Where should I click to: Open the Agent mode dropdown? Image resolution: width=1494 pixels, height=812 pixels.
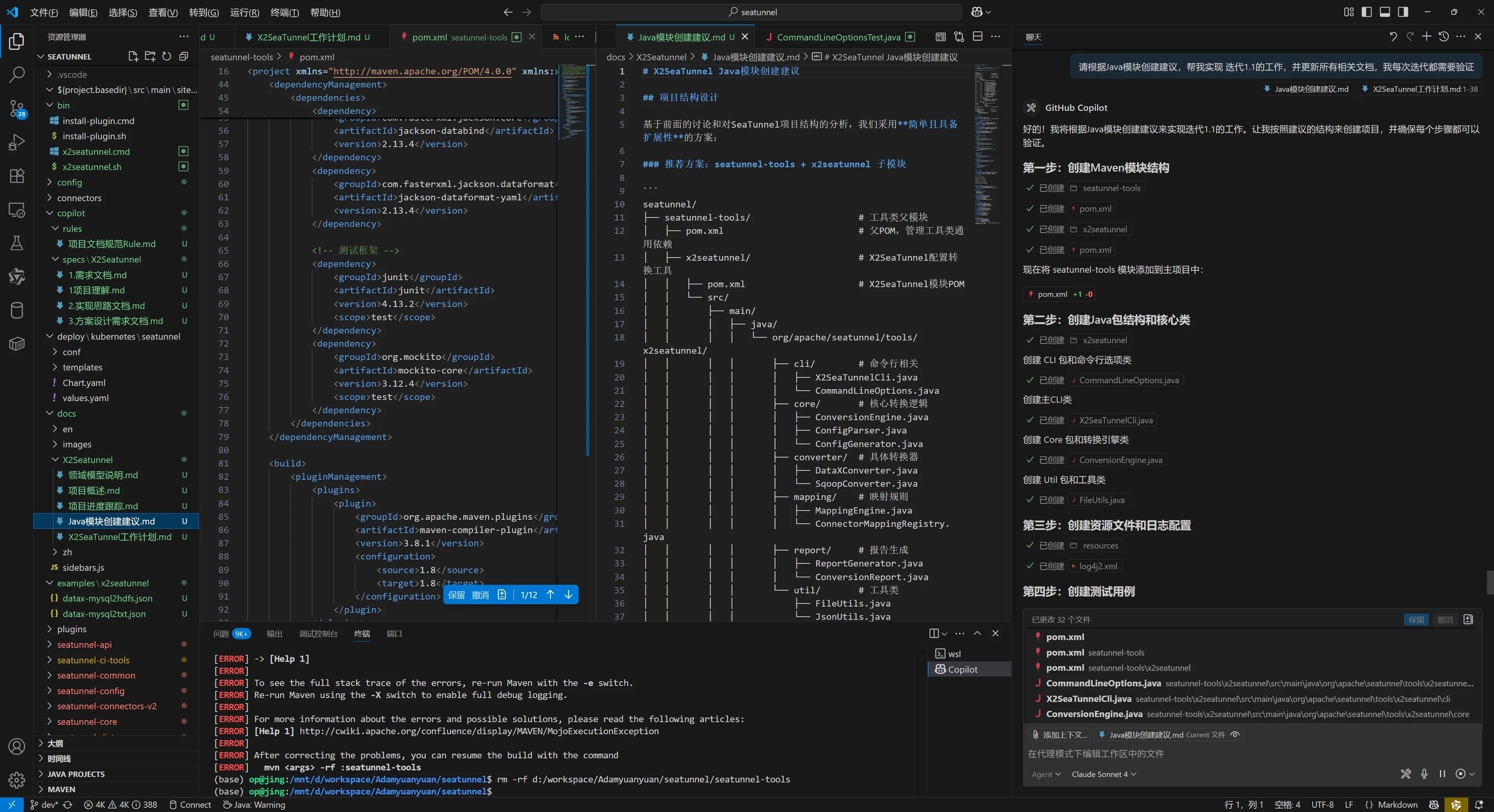pyautogui.click(x=1045, y=775)
